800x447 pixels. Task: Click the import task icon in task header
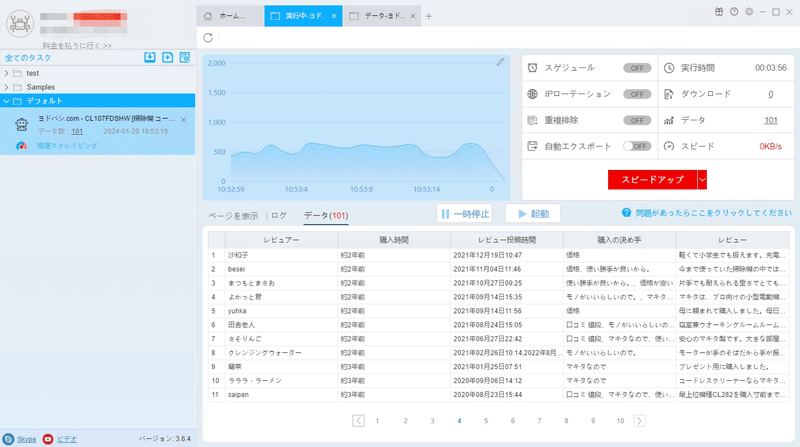(x=149, y=57)
